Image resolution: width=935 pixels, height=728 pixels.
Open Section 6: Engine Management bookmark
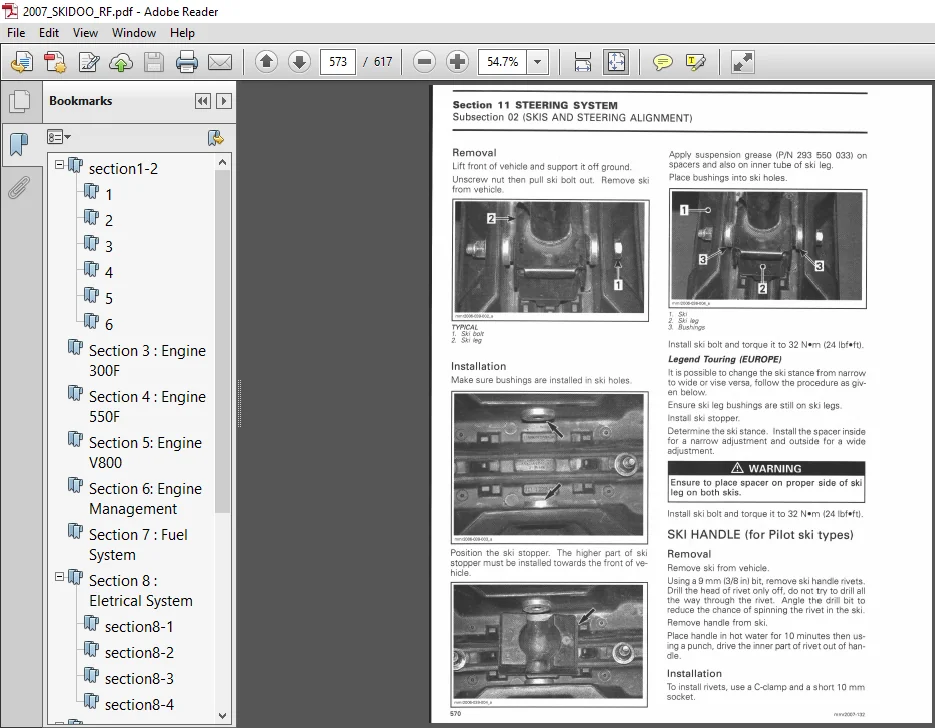145,498
